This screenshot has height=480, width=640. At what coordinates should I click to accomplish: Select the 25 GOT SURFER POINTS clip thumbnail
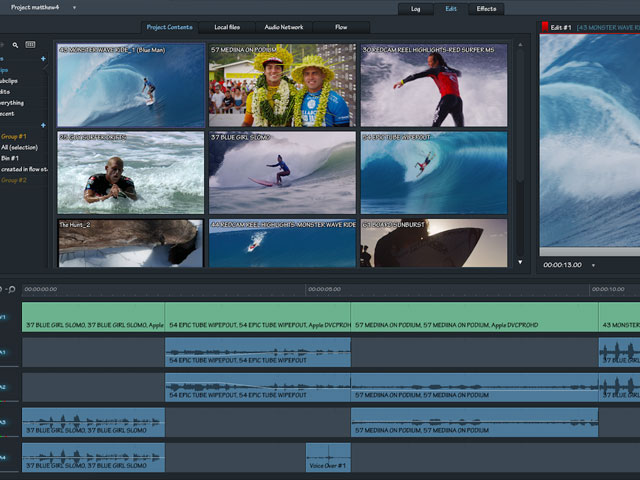131,173
